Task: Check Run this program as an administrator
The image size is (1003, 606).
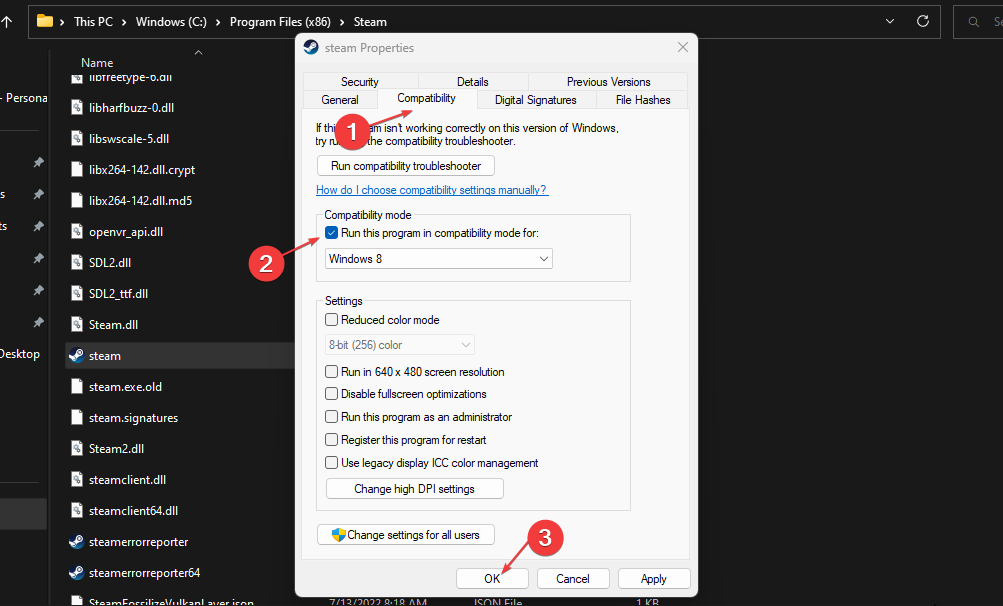Action: 331,417
